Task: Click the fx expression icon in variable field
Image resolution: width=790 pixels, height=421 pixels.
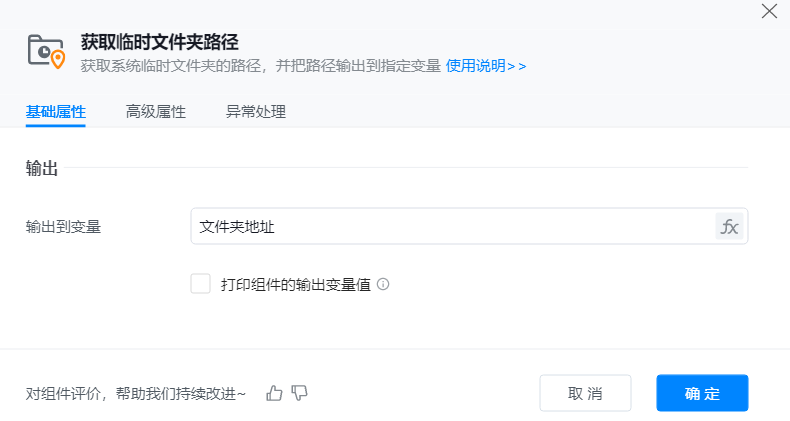Action: coord(730,227)
